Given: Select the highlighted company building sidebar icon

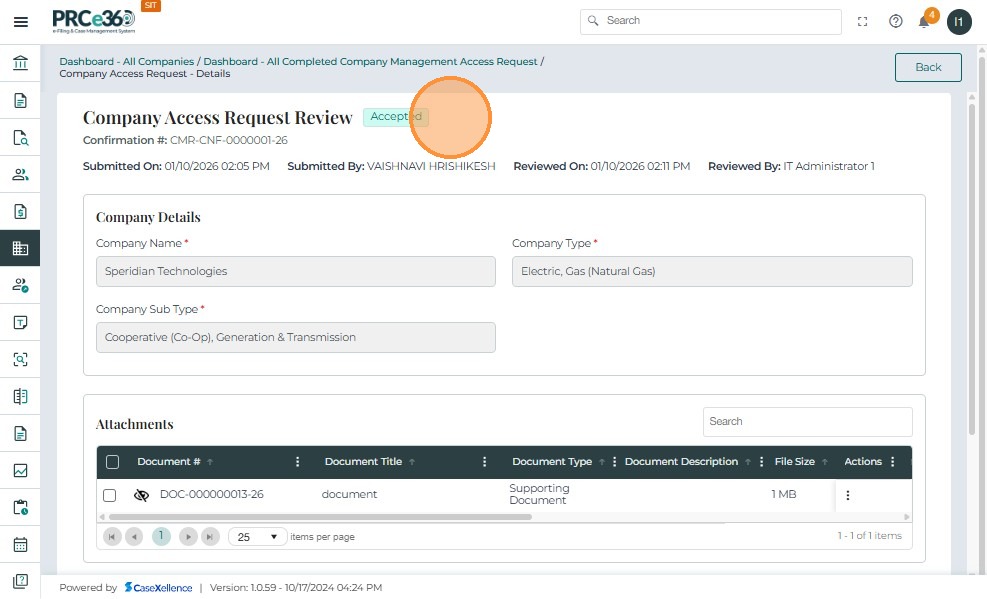Looking at the screenshot, I should (x=20, y=248).
